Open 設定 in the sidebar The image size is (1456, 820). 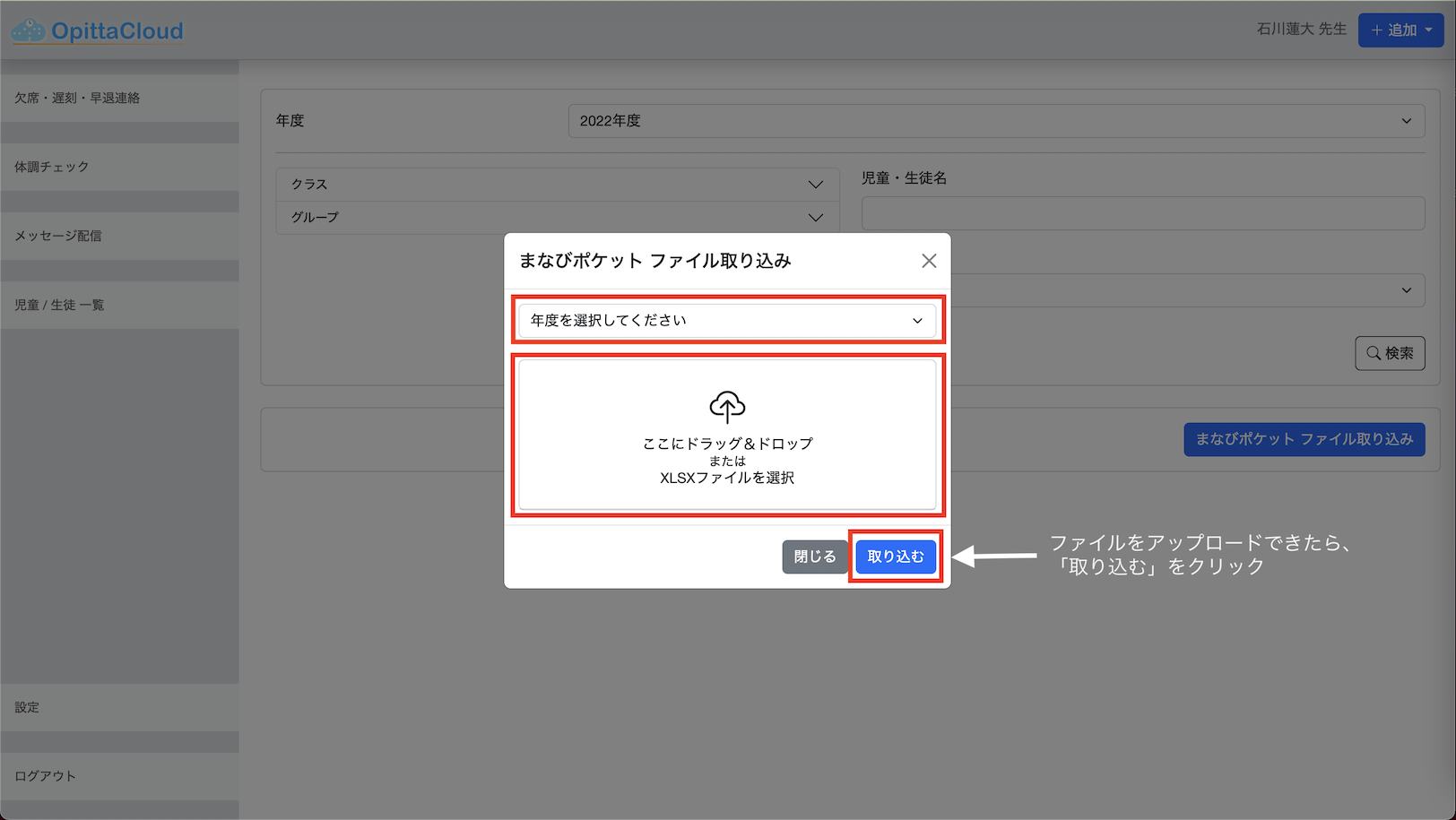click(x=120, y=708)
